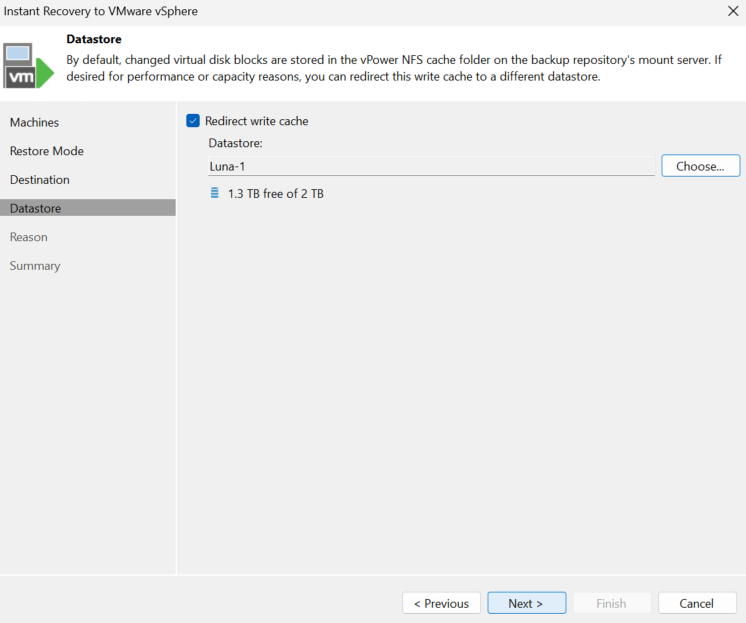Click the Luna-1 datastore field

click(431, 166)
